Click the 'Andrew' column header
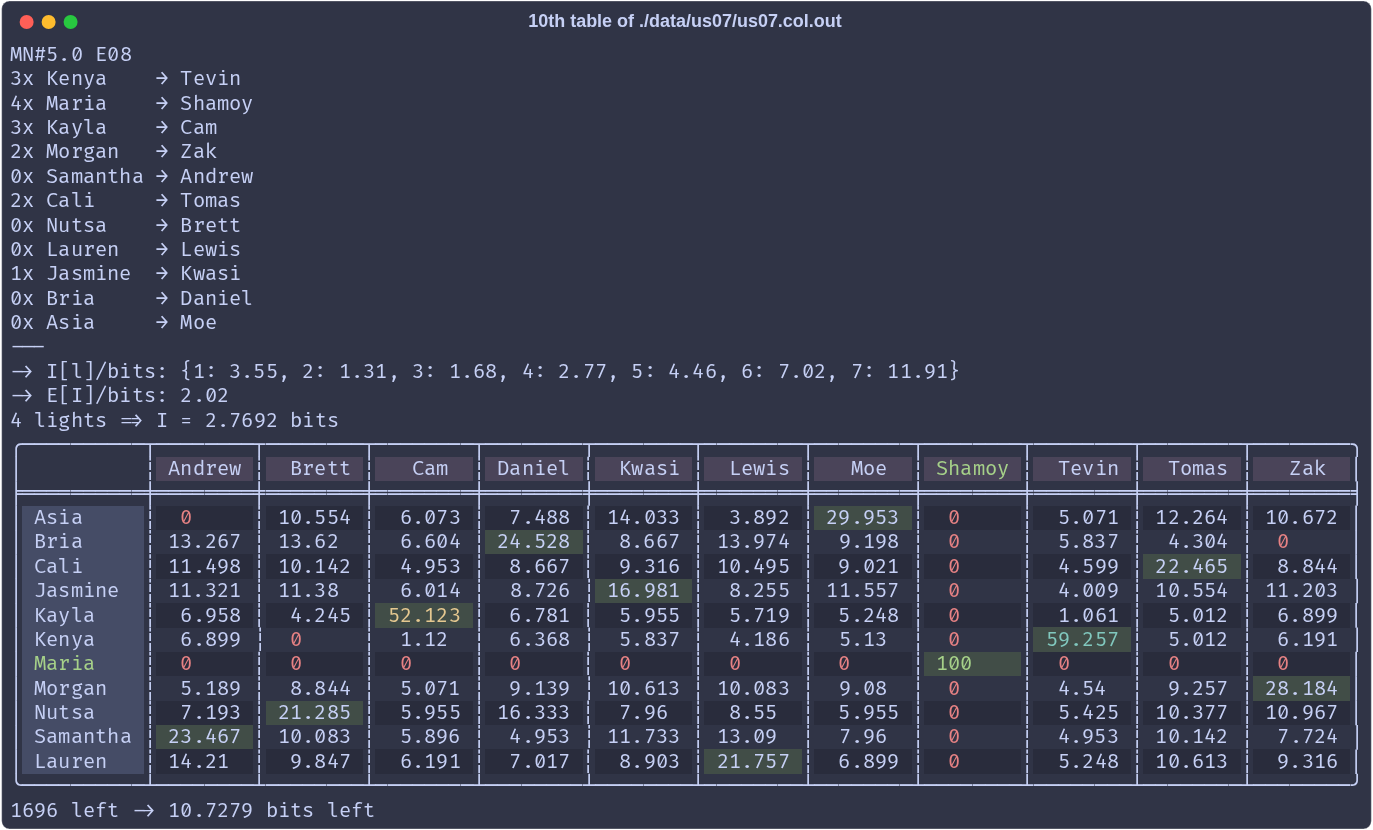 [205, 468]
